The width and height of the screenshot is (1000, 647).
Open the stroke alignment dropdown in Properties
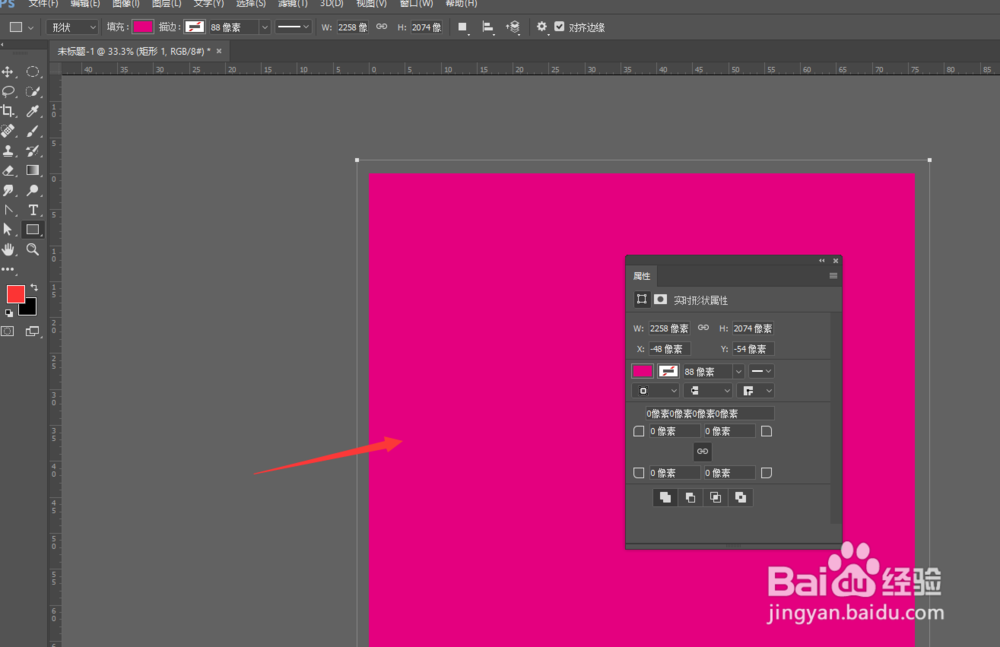tap(656, 390)
